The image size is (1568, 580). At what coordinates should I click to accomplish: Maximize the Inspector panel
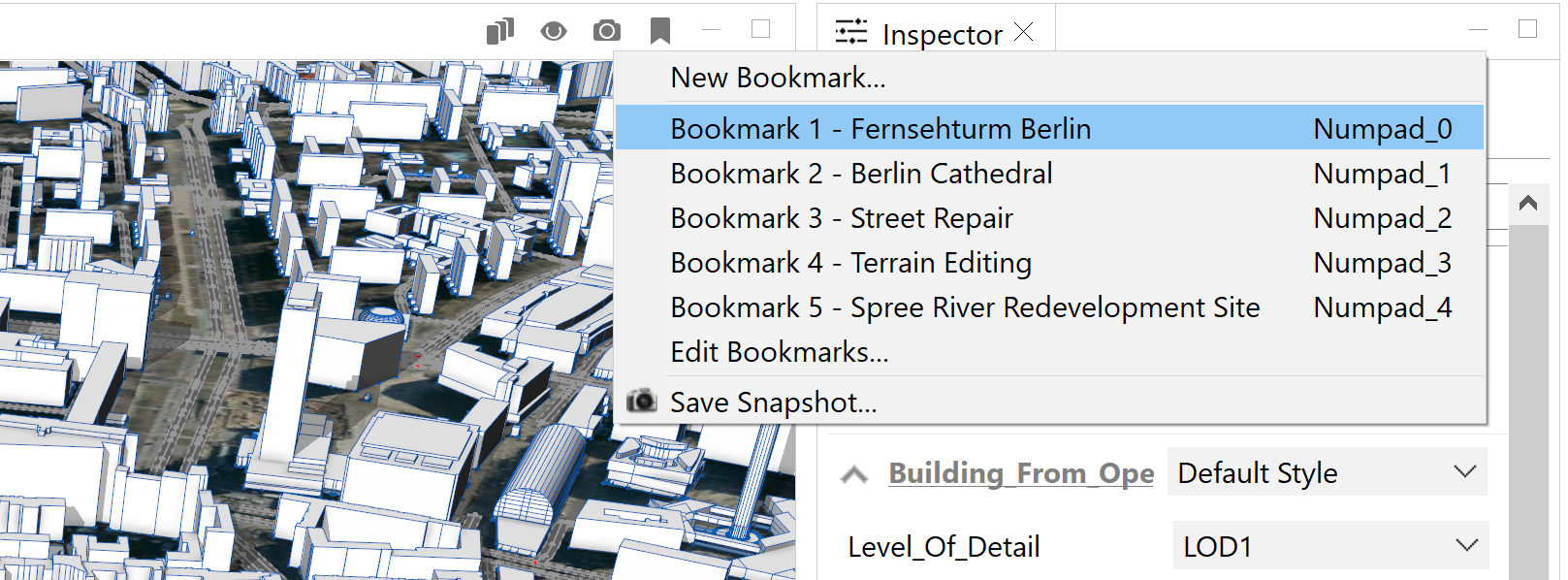pos(1527,29)
